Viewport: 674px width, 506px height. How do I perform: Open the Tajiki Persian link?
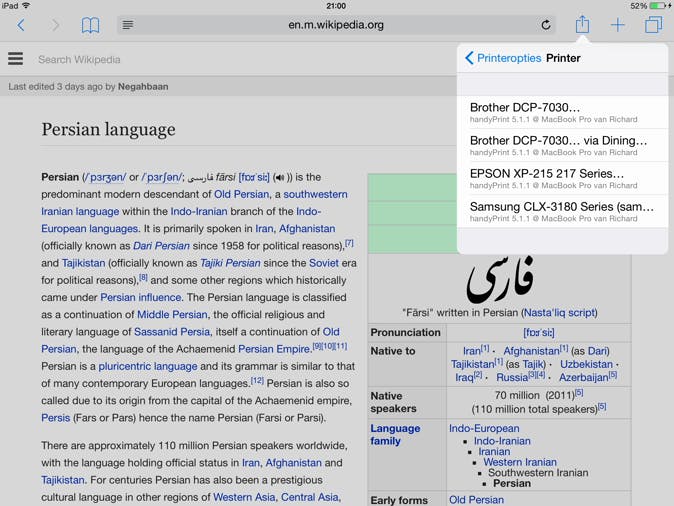coord(230,263)
